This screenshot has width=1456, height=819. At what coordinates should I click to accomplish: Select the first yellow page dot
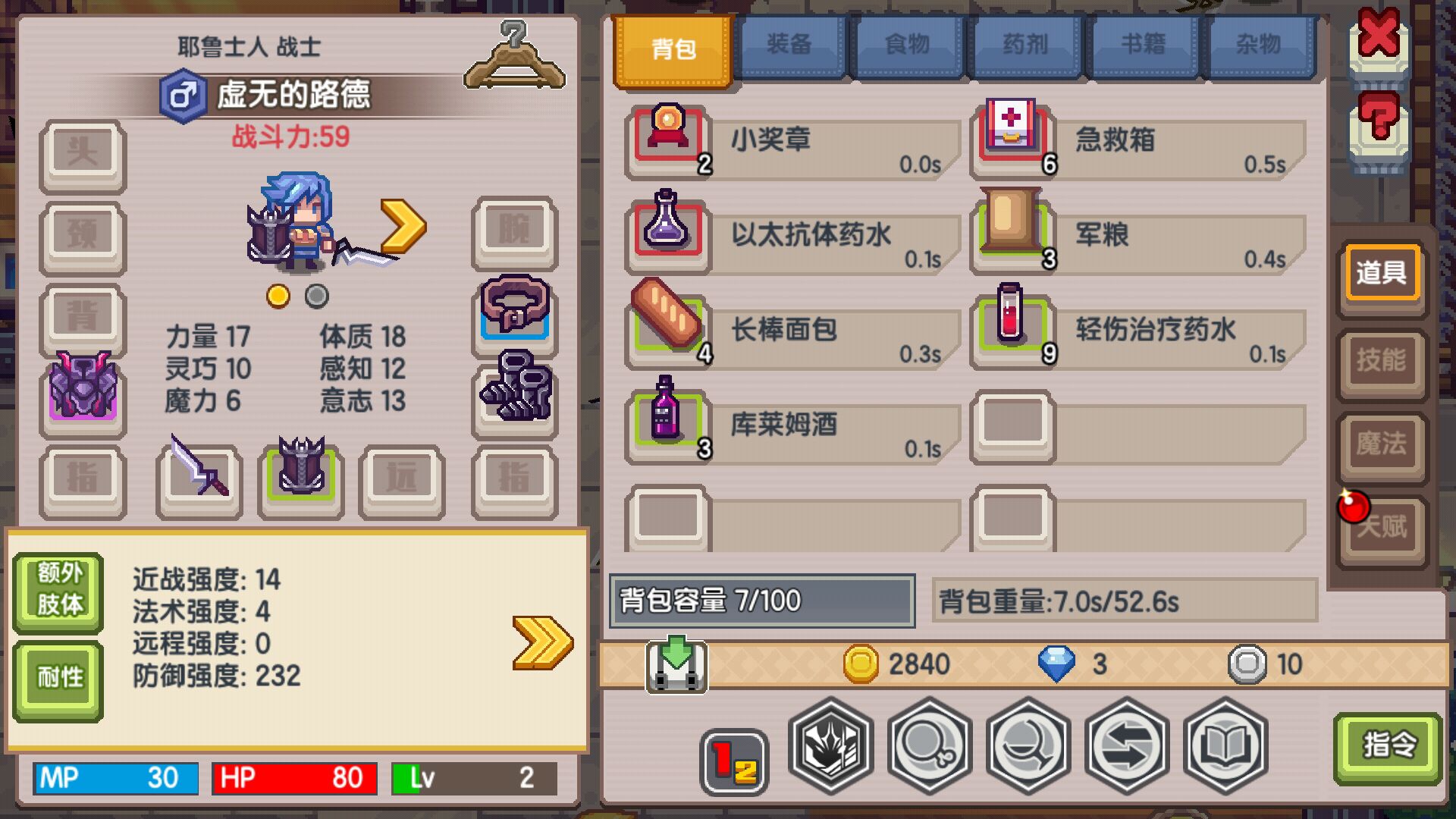(x=278, y=296)
